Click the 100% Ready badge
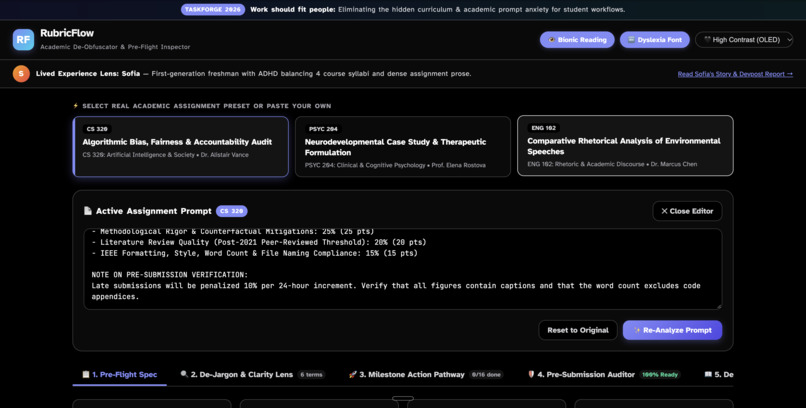Screen dimensions: 806x408 click(660, 375)
